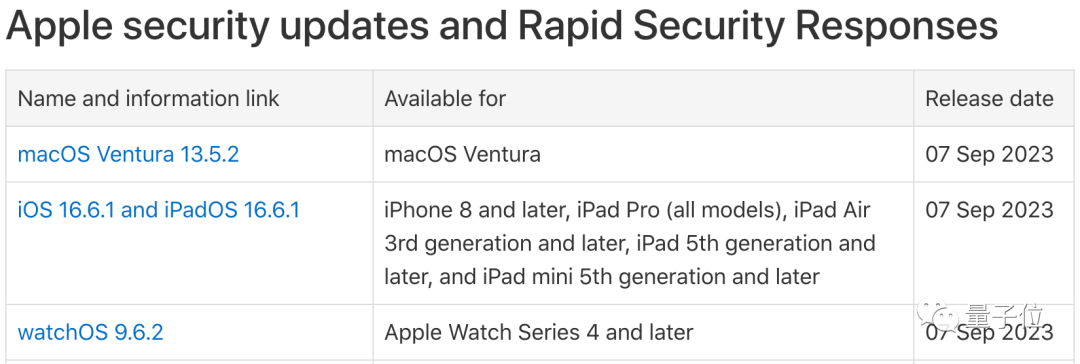Click the release date in the iOS 16.6.1 row

pos(989,210)
